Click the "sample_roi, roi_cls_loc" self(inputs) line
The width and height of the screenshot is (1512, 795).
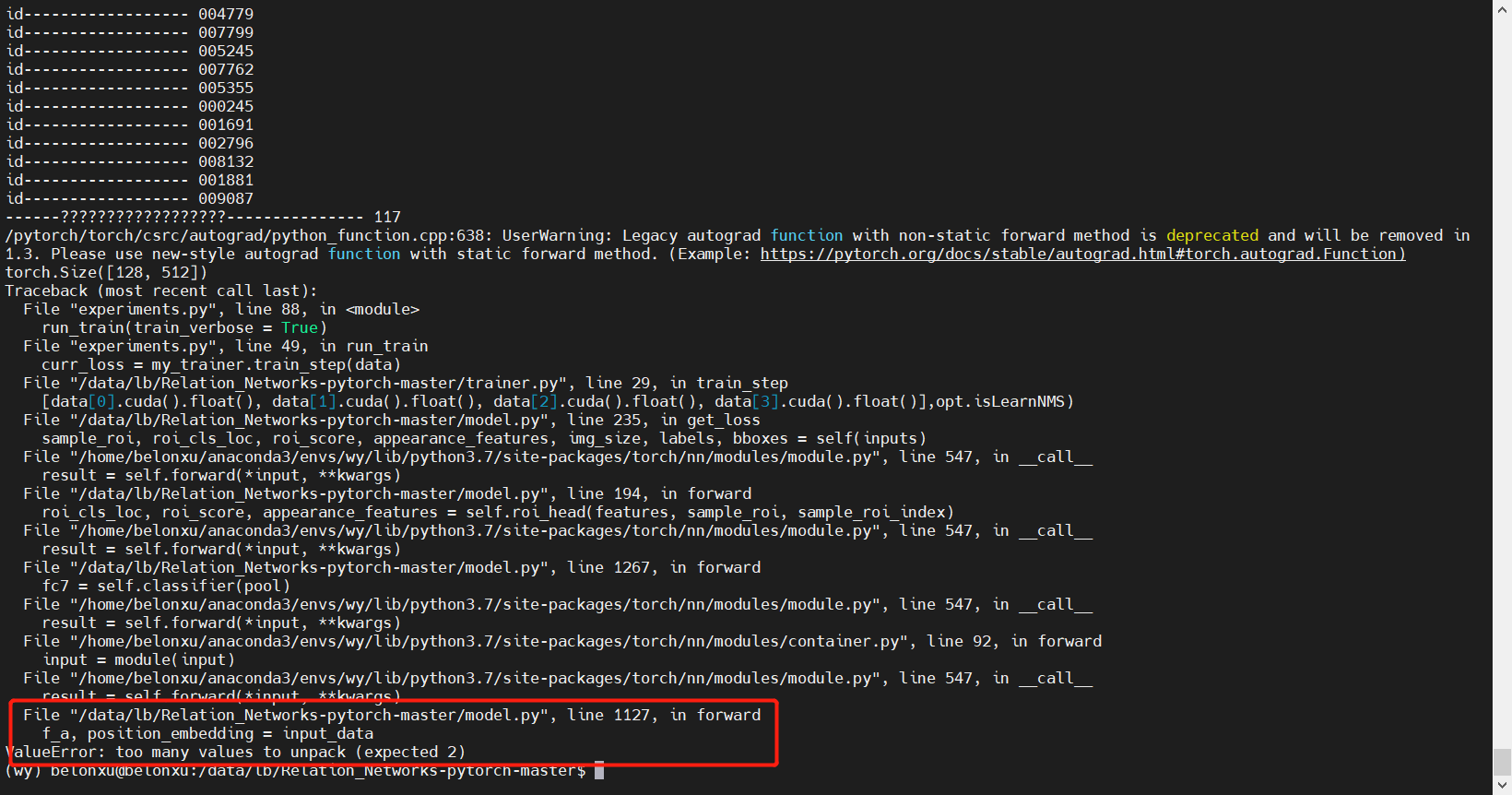(484, 438)
